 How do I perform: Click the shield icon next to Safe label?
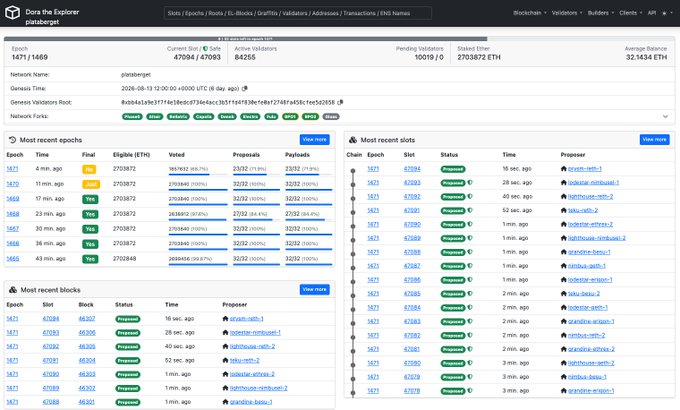[x=205, y=49]
